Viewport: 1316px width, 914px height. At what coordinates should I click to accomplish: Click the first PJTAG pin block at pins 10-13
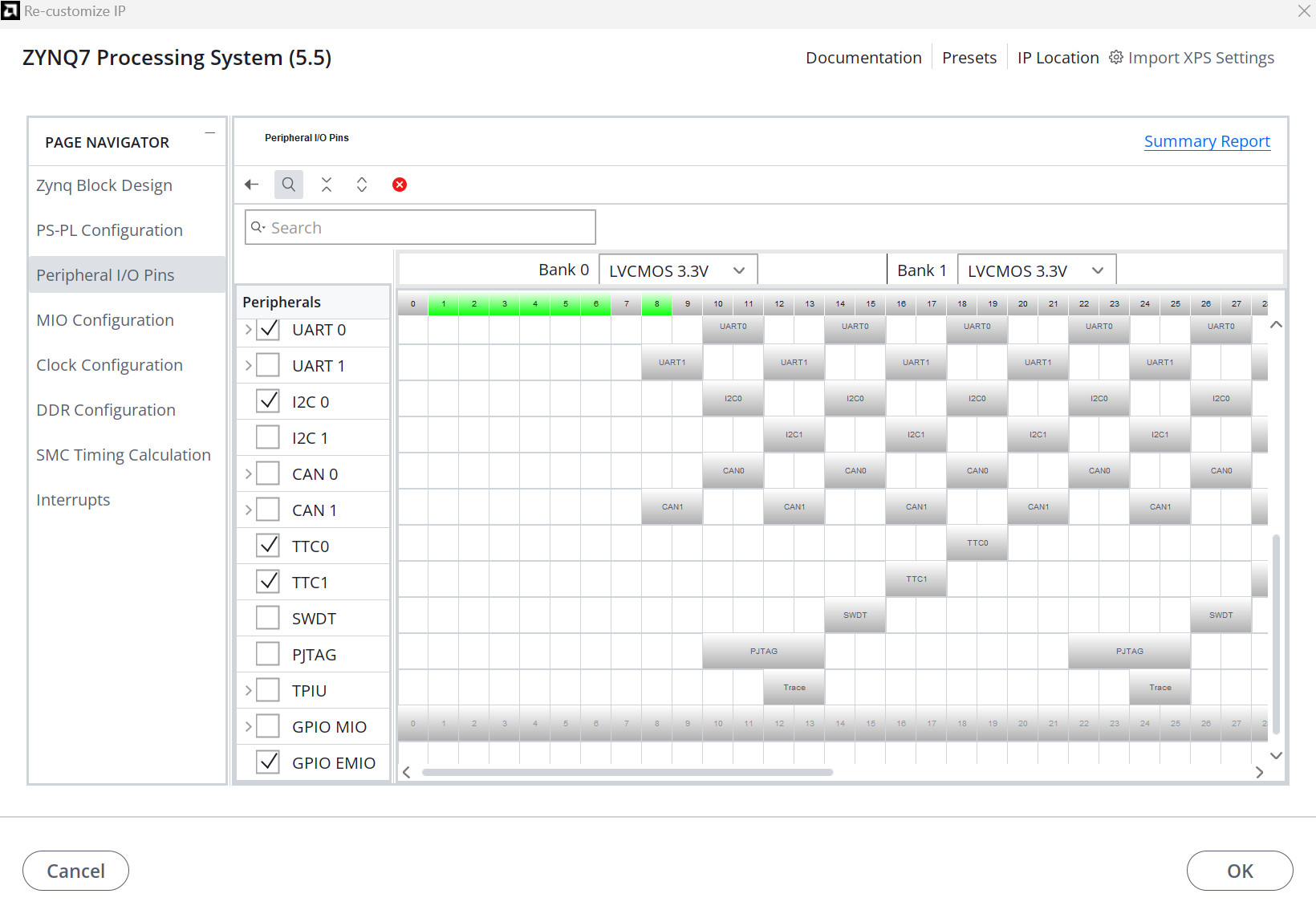click(x=764, y=652)
